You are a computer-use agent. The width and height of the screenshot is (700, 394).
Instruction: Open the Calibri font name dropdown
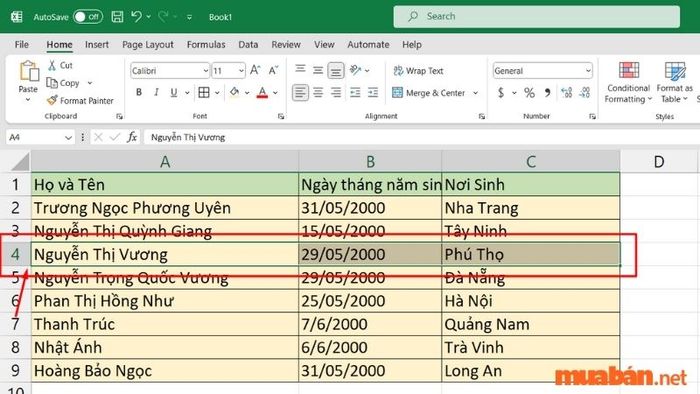click(205, 71)
